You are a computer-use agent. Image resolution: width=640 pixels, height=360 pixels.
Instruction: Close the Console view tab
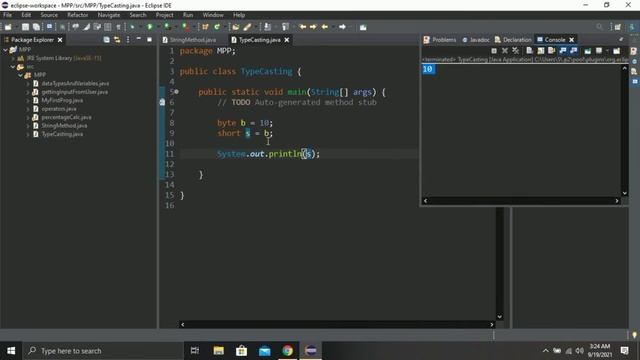point(572,40)
